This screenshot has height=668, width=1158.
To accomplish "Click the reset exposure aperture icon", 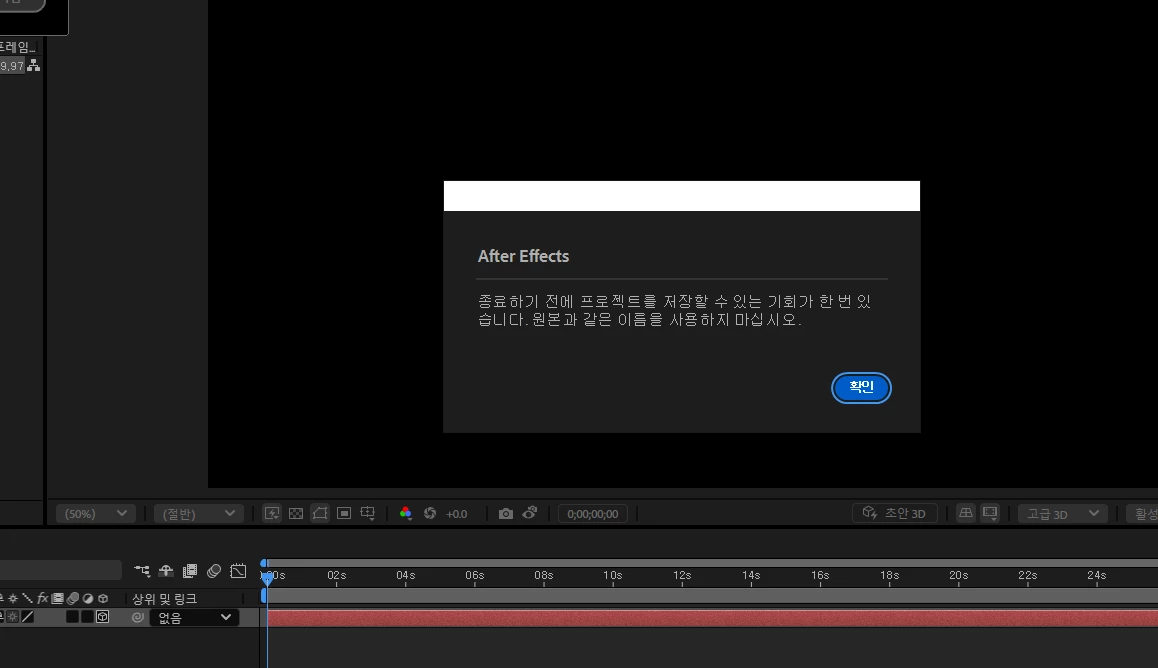I will [430, 513].
